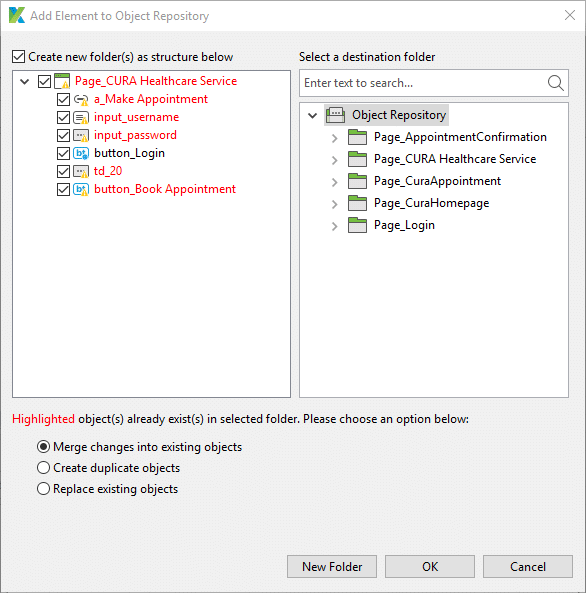Select the red Page_CURA Healthcare Service label
This screenshot has height=593, width=586.
pos(156,81)
